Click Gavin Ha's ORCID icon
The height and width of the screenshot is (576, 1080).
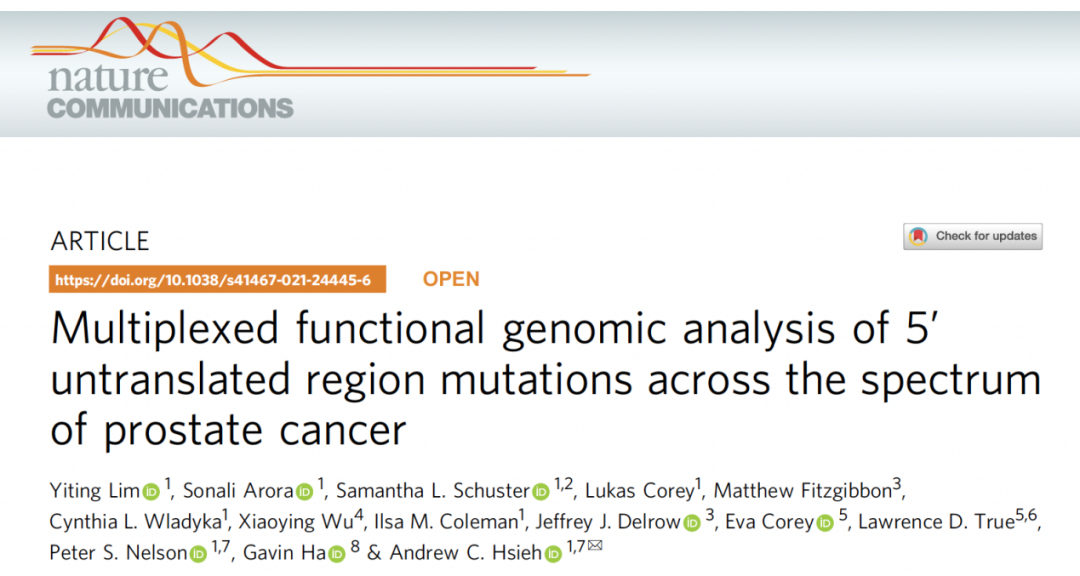point(336,554)
